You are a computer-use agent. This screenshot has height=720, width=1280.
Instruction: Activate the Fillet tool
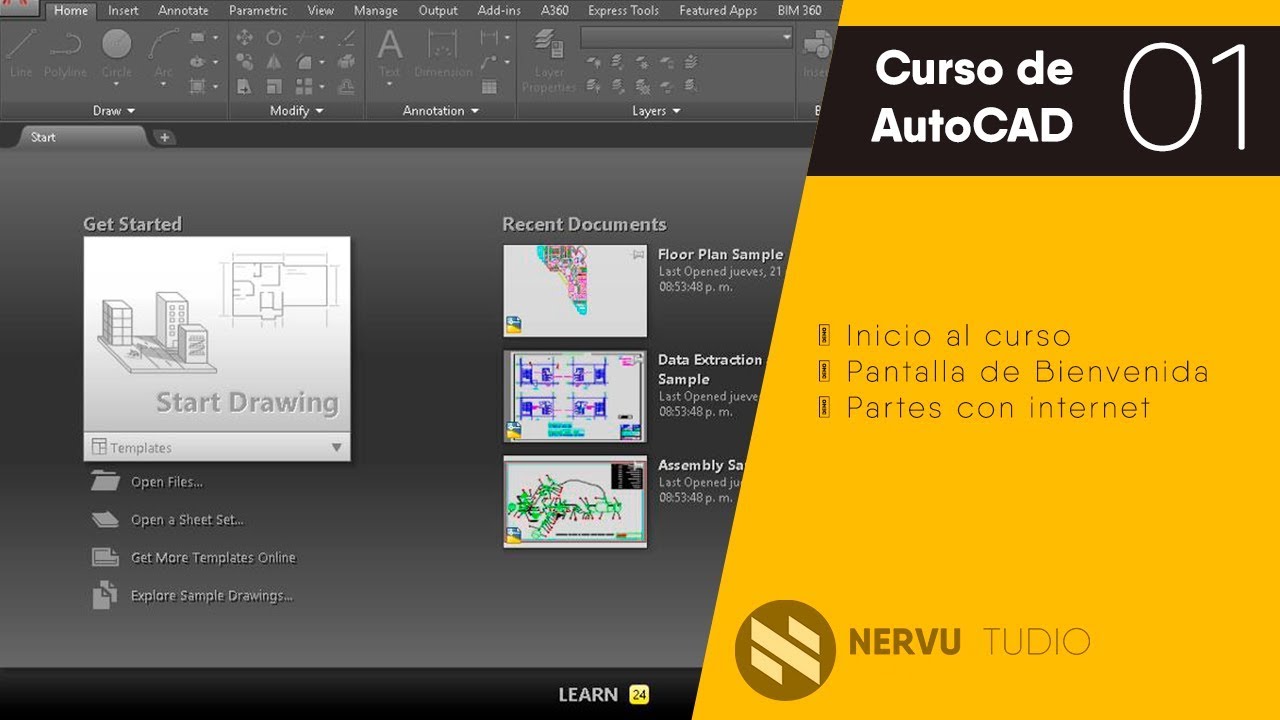tap(304, 62)
